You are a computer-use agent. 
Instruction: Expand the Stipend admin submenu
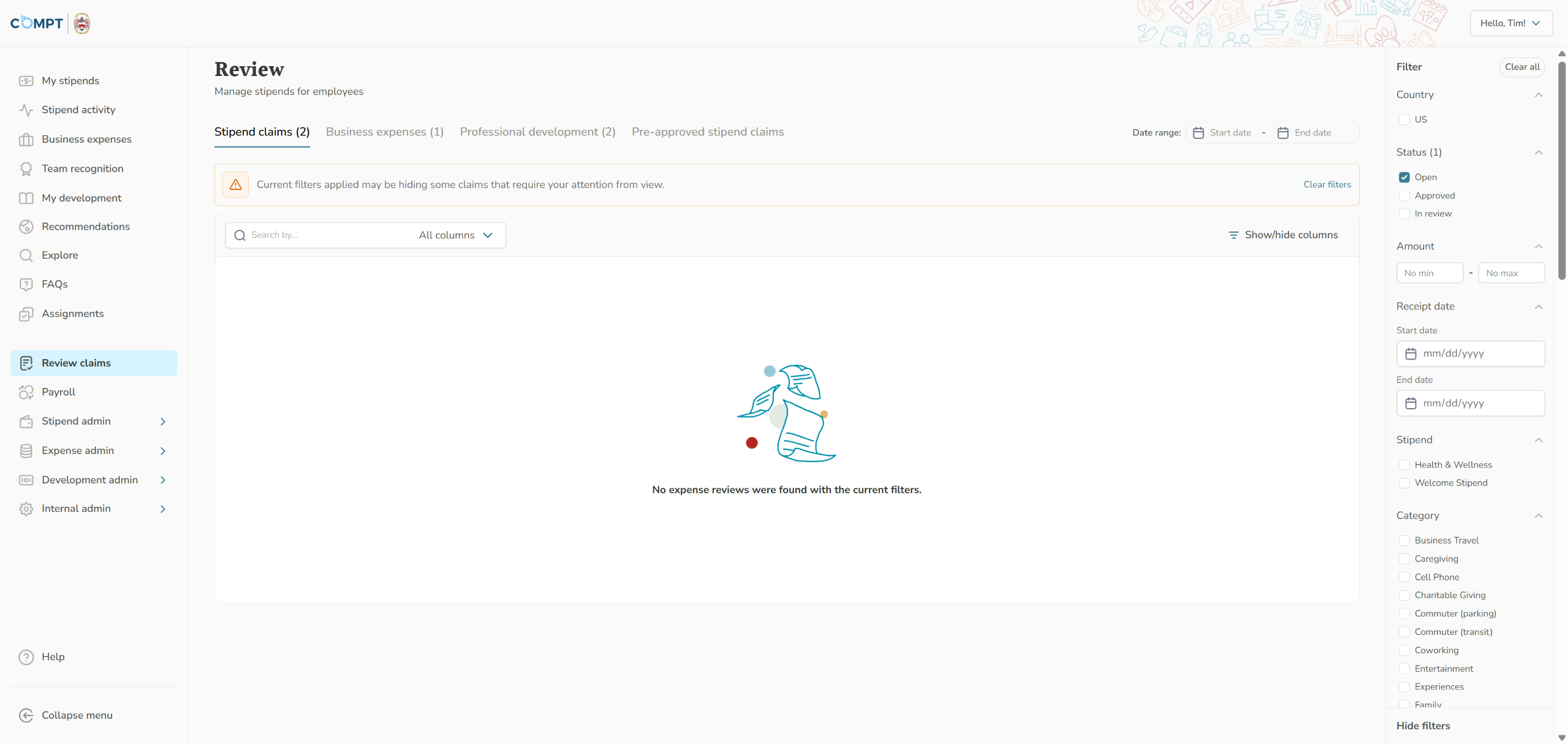(x=162, y=422)
